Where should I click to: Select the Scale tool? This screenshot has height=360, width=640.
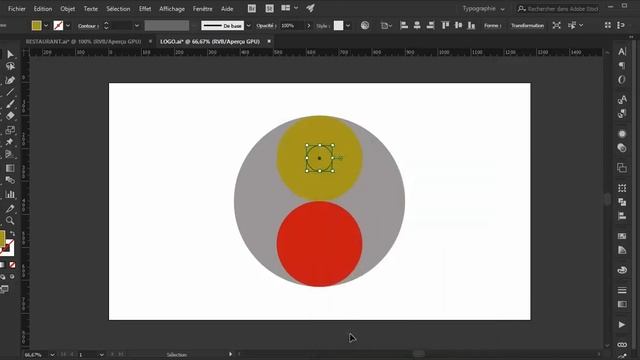[x=10, y=130]
